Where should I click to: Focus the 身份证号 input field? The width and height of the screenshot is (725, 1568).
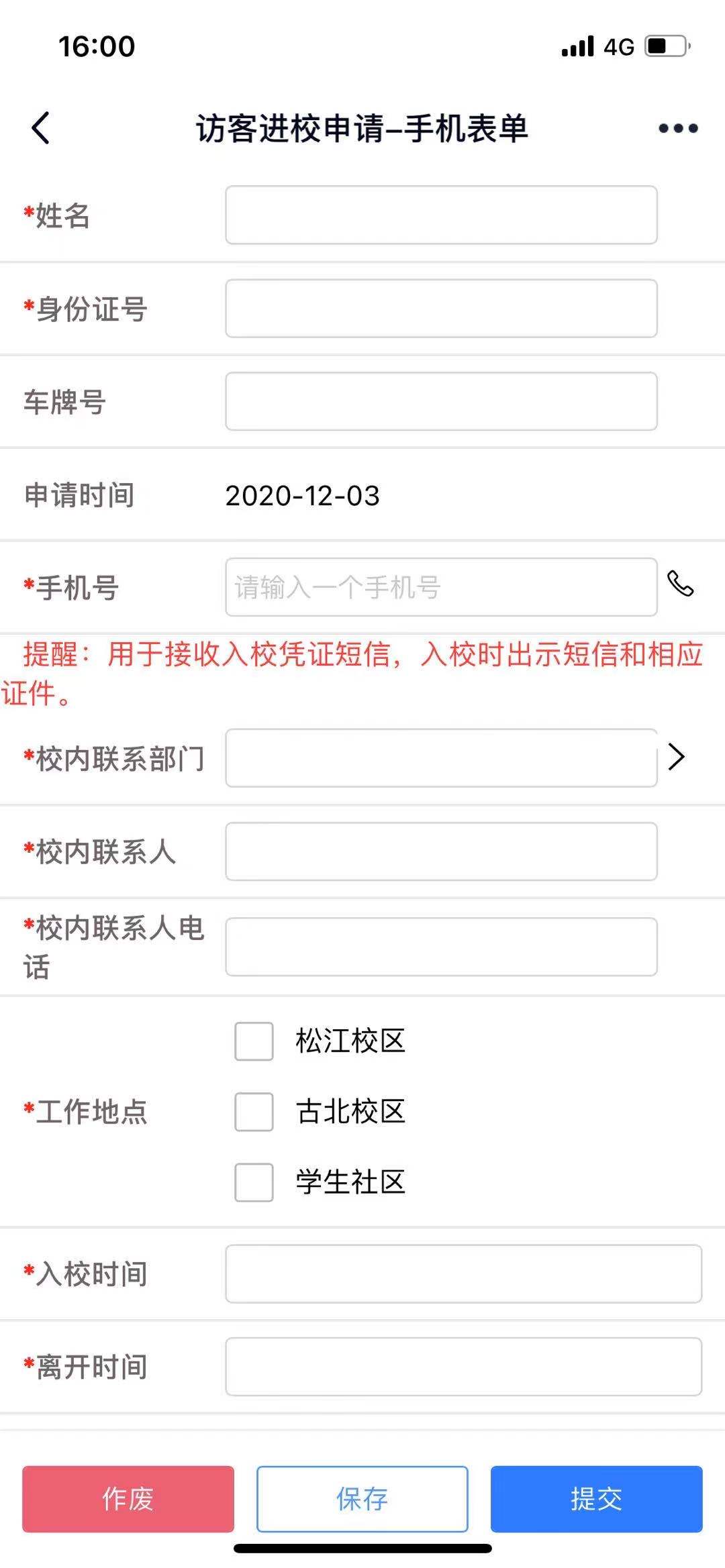click(x=441, y=308)
